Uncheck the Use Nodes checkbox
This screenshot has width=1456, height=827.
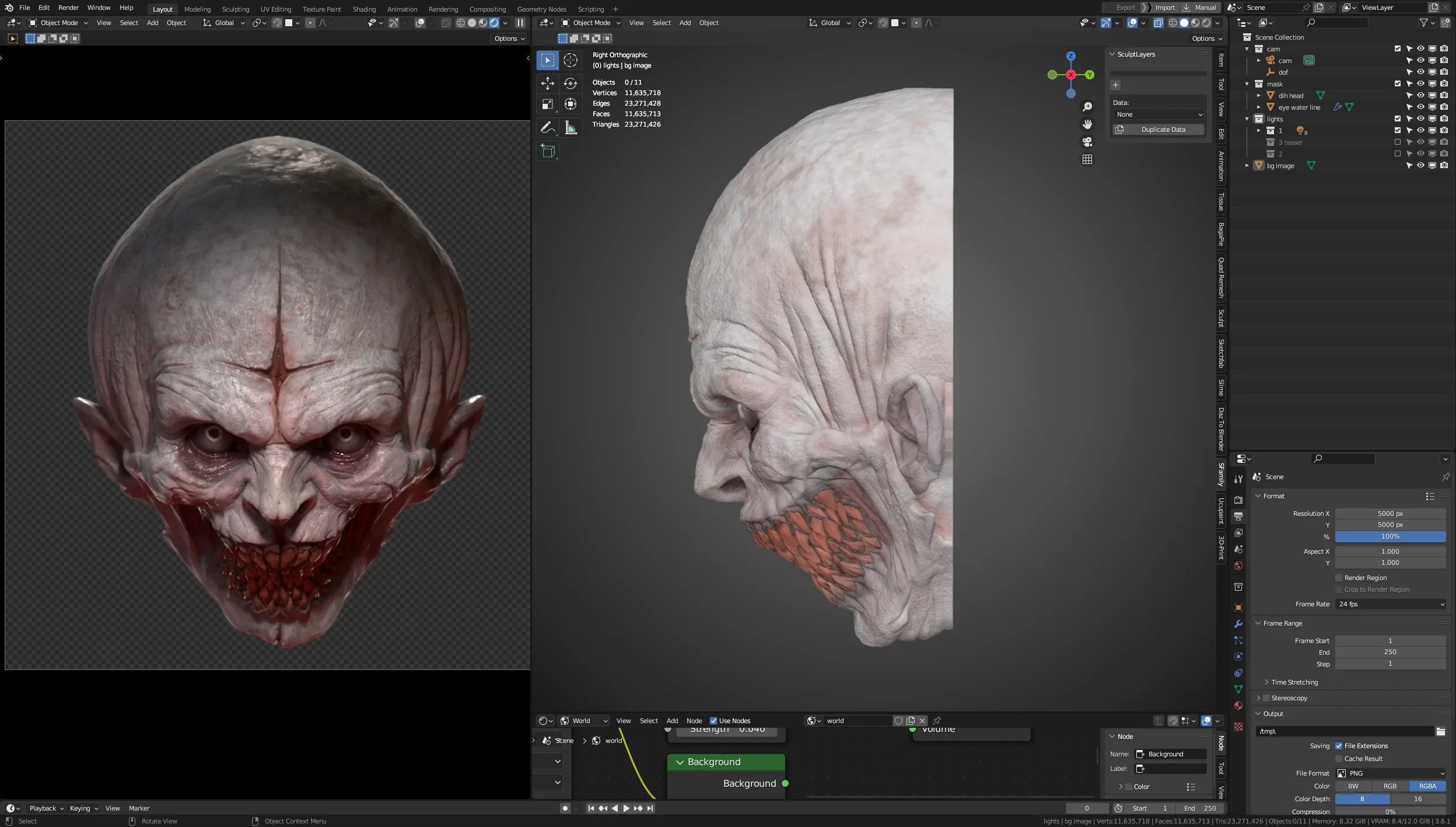click(x=713, y=721)
